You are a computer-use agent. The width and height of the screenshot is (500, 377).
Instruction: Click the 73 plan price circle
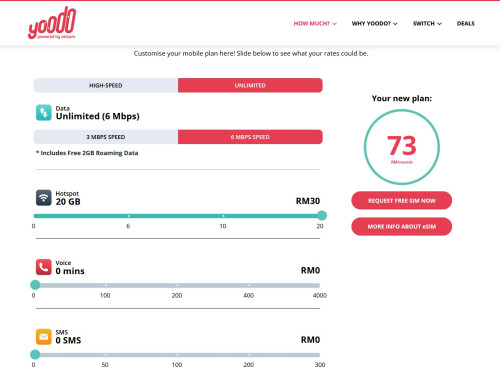(x=402, y=147)
